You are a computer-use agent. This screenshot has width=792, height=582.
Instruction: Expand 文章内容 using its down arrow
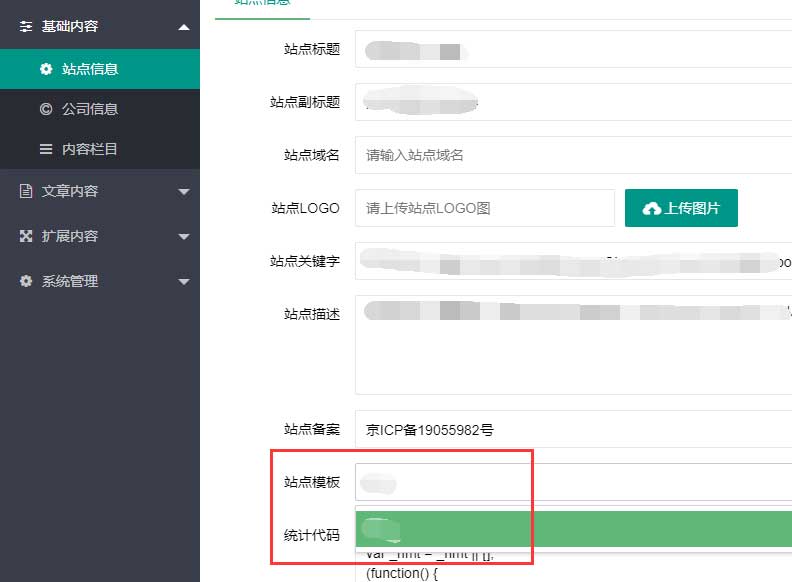click(x=183, y=192)
